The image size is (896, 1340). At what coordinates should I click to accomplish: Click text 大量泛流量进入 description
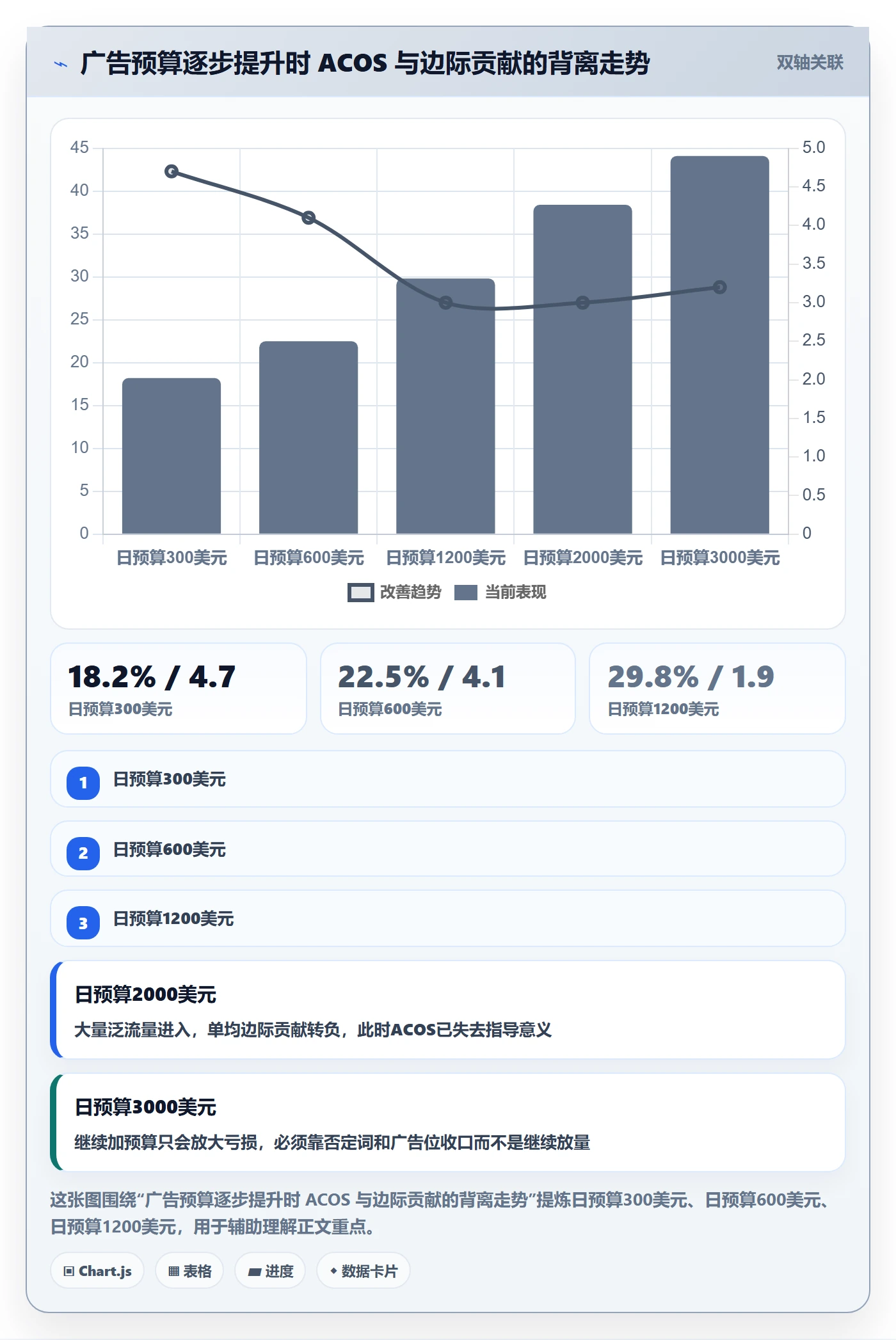pyautogui.click(x=313, y=1030)
